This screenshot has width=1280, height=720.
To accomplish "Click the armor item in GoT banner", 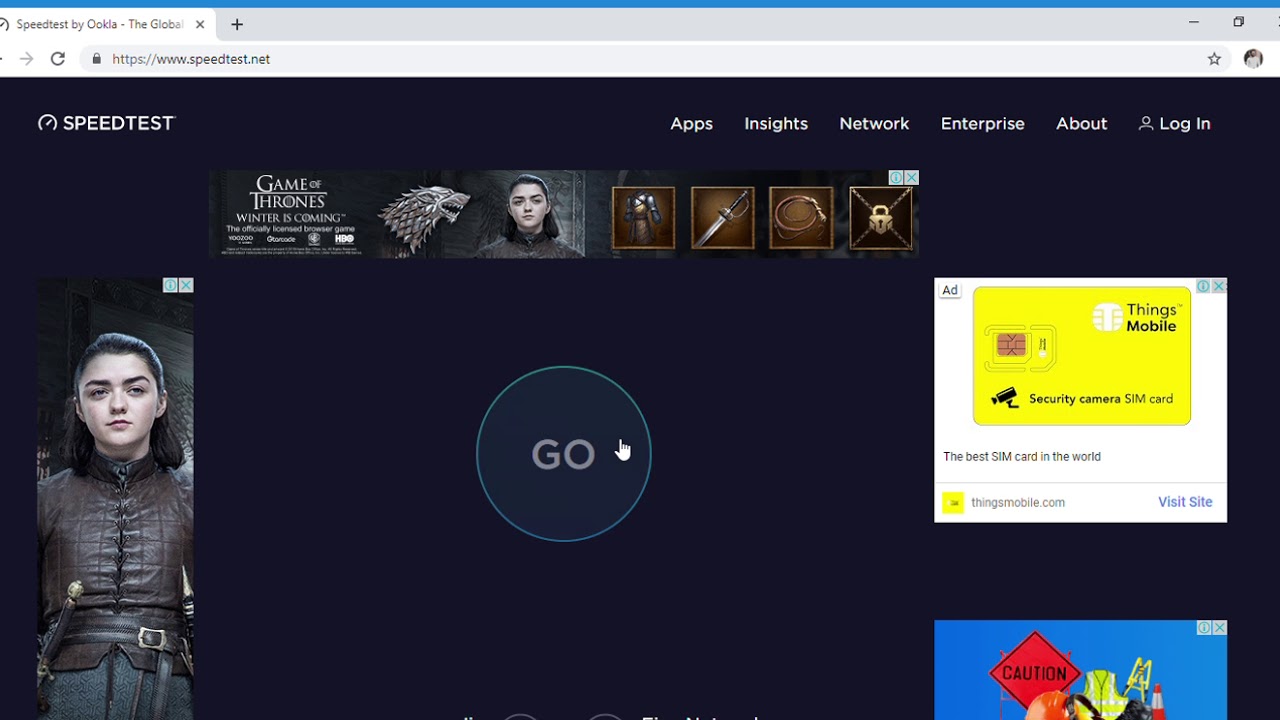I will [643, 217].
